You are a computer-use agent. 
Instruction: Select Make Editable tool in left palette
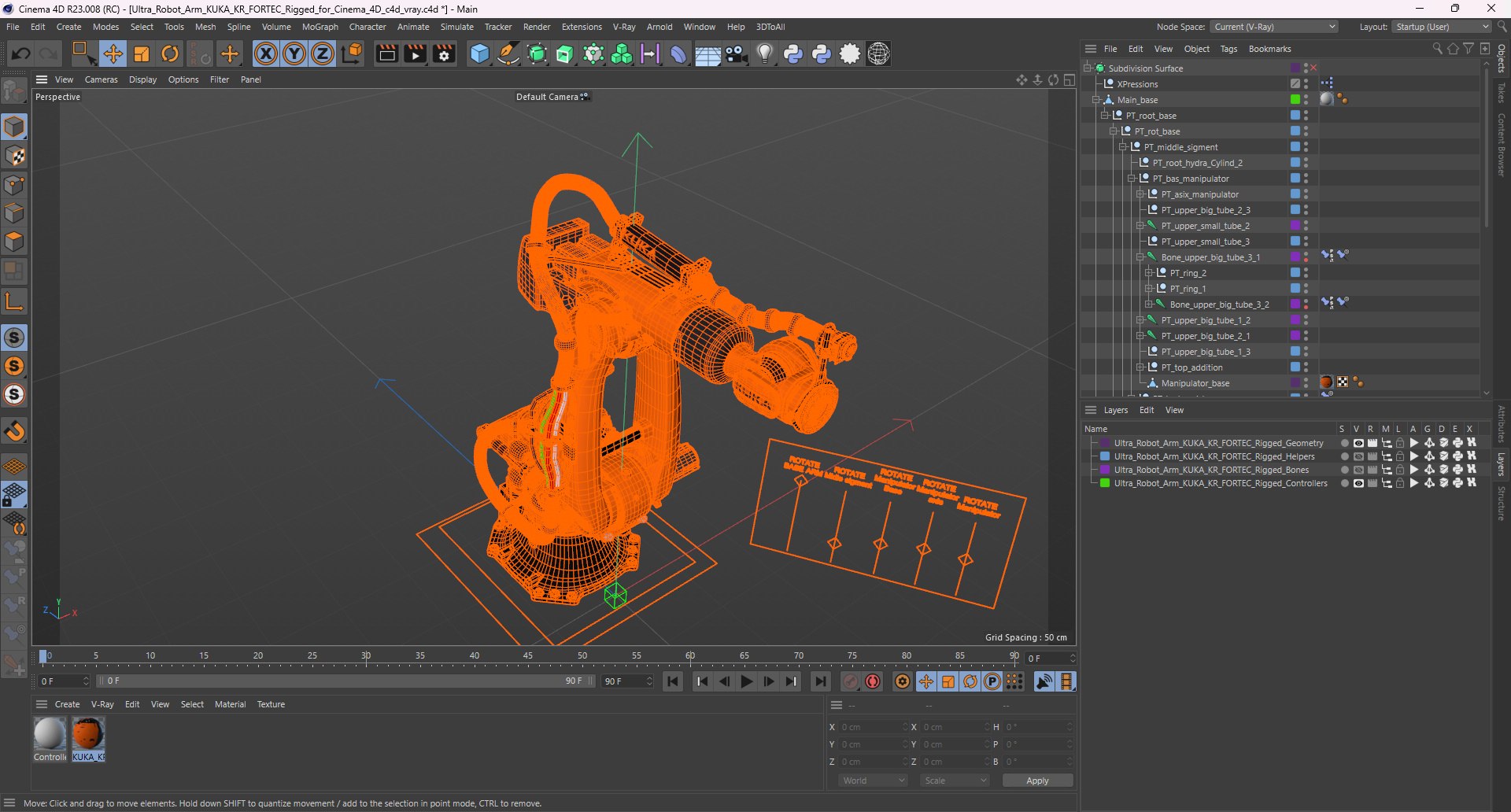click(14, 92)
